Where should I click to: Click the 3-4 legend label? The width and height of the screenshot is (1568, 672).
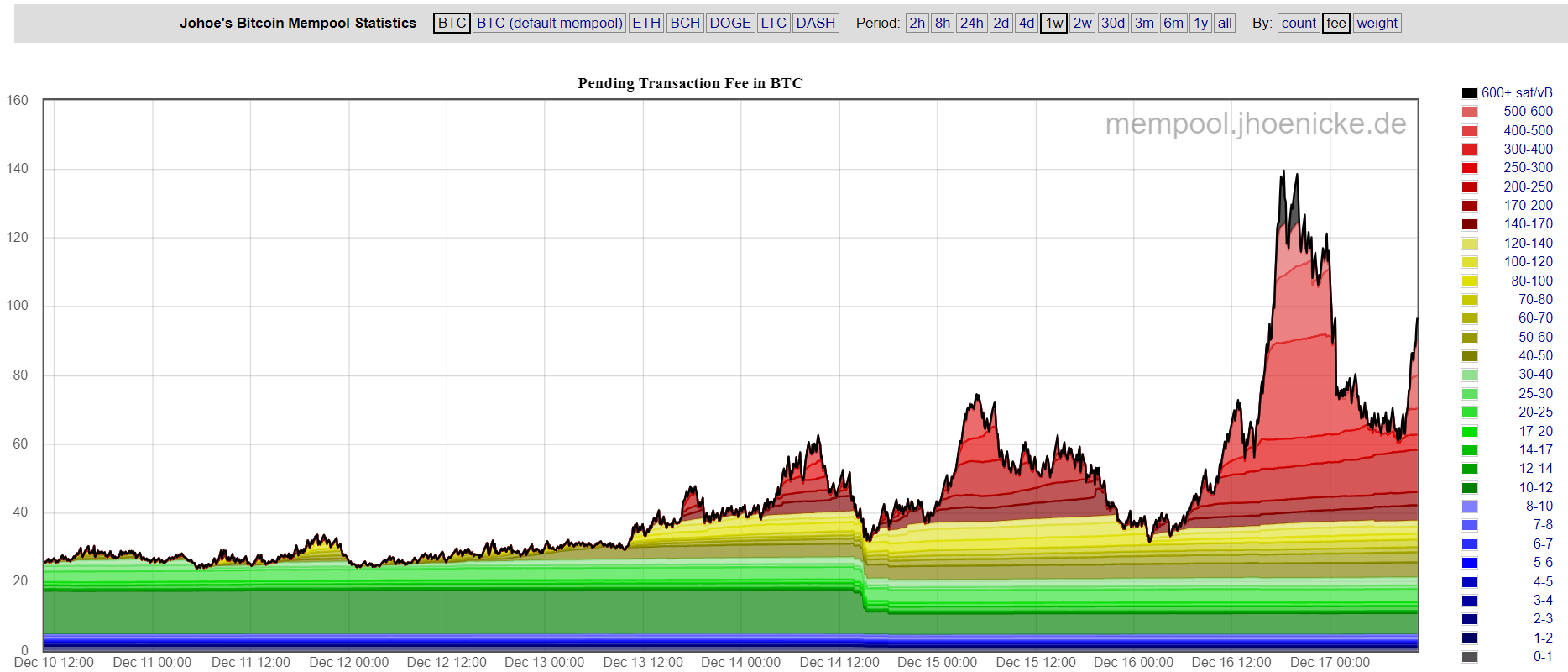[1543, 600]
